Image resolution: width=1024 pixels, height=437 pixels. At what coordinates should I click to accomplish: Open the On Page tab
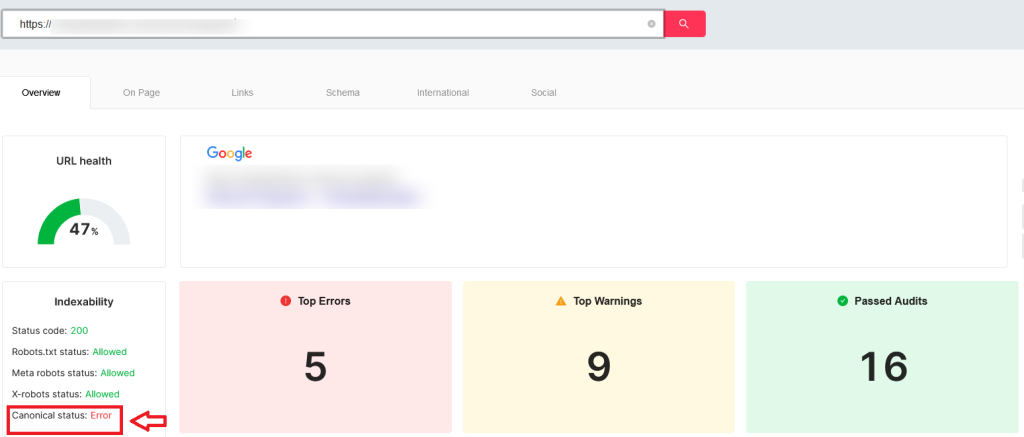tap(141, 93)
